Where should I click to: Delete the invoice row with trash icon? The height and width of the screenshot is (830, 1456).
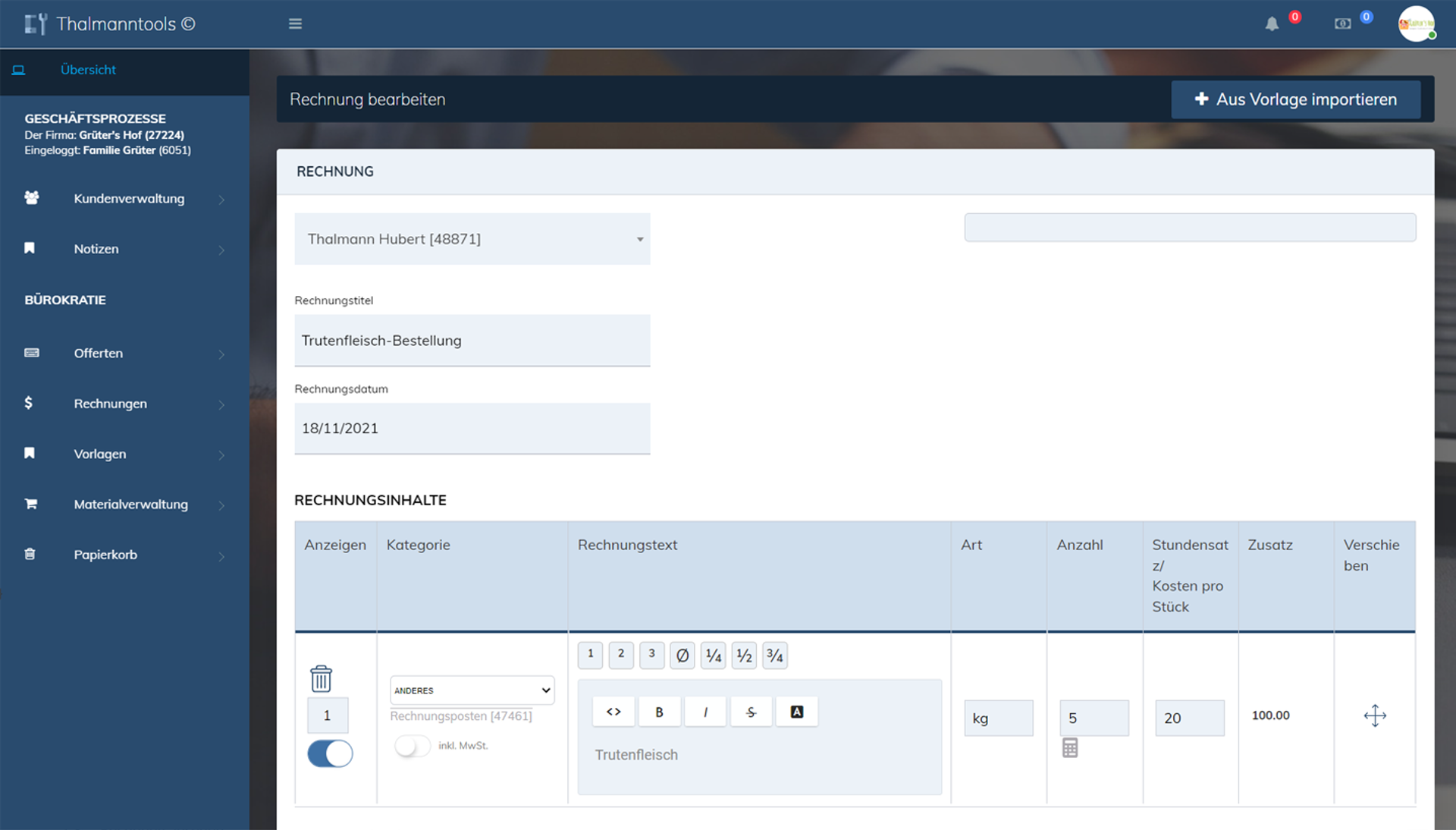(x=321, y=678)
